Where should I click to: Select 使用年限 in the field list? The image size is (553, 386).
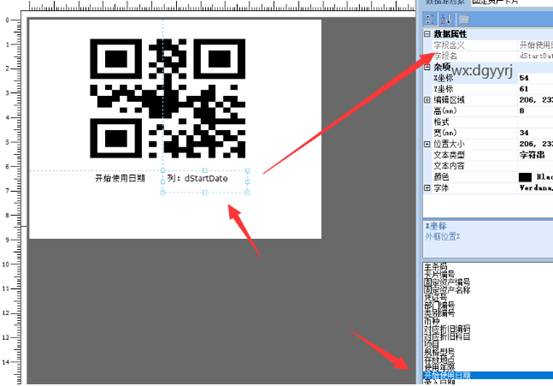point(439,367)
